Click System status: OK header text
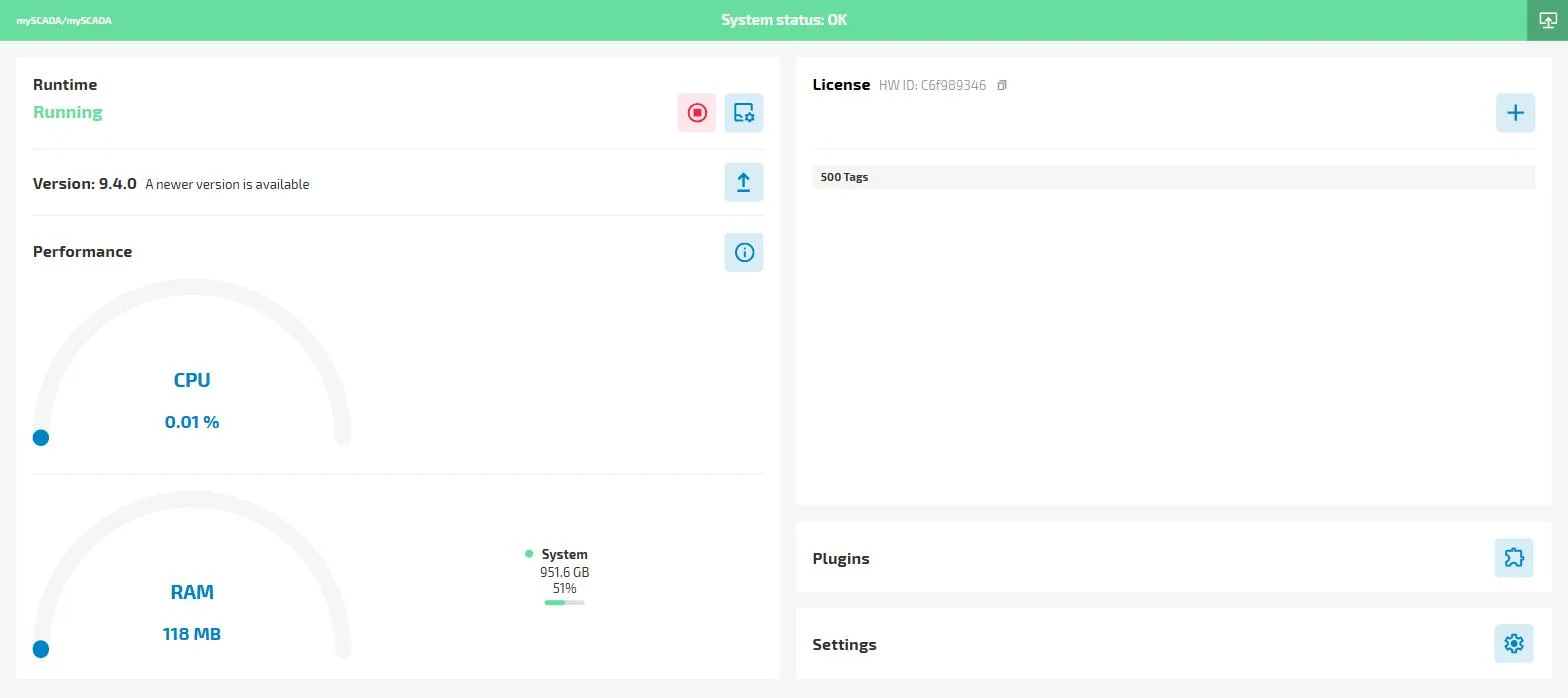 [x=784, y=20]
